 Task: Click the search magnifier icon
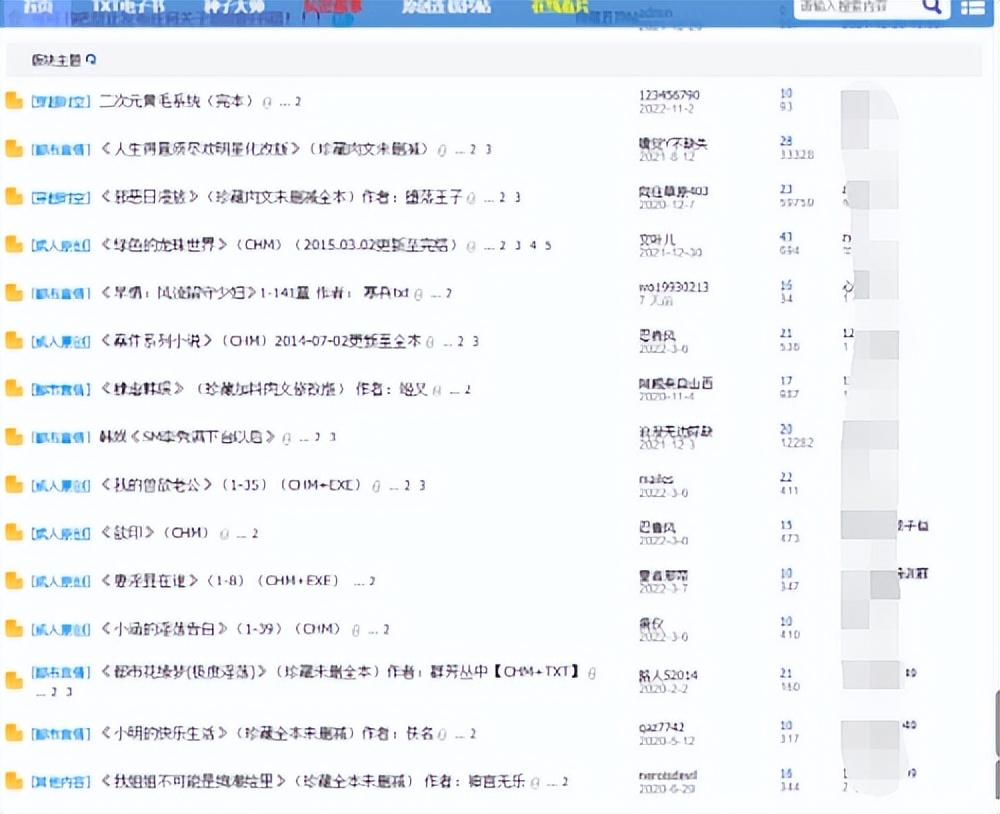931,7
